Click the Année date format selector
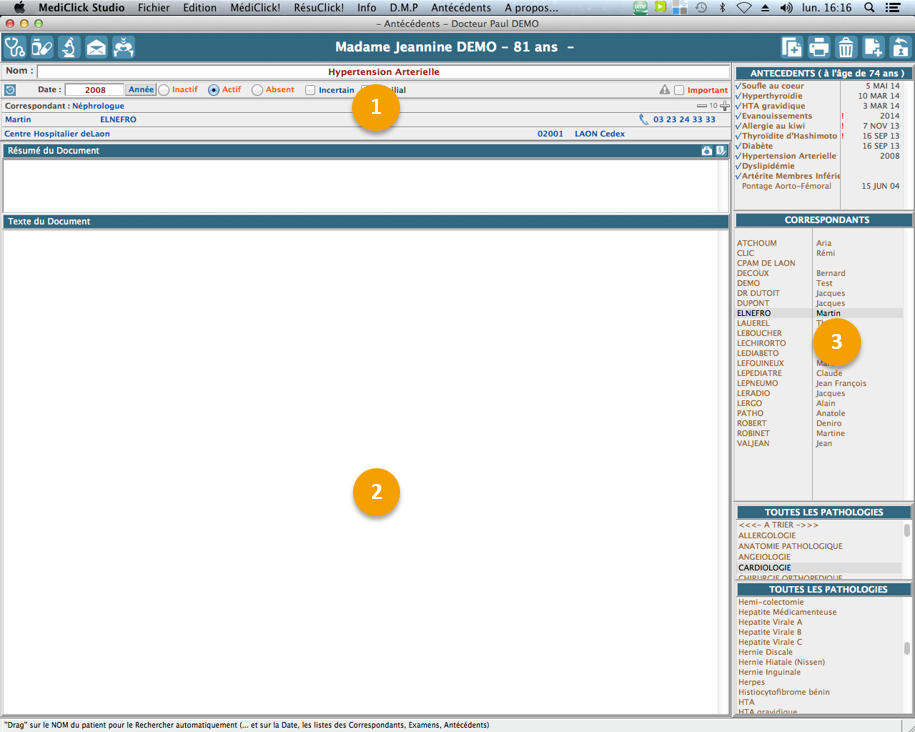Viewport: 915px width, 732px height. (141, 90)
